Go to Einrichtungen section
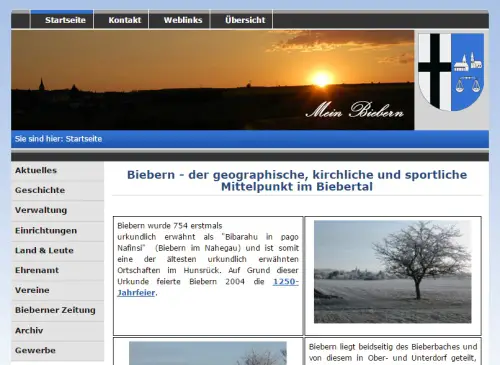 [57, 231]
